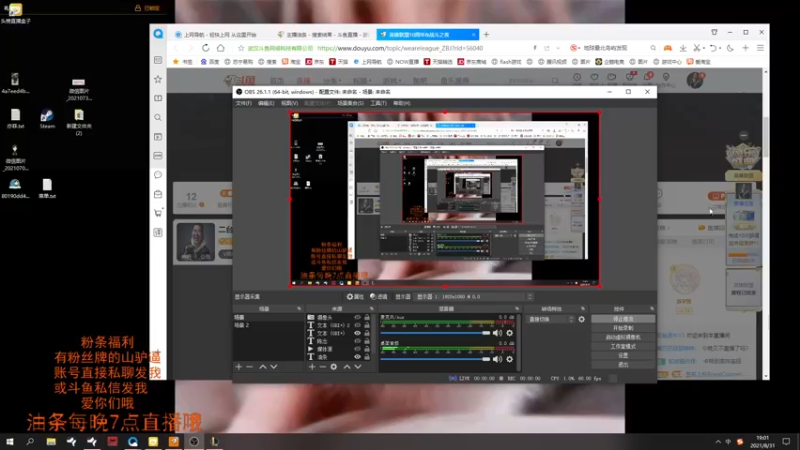This screenshot has width=800, height=450.
Task: Toggle lock on 油条 source
Action: point(367,357)
